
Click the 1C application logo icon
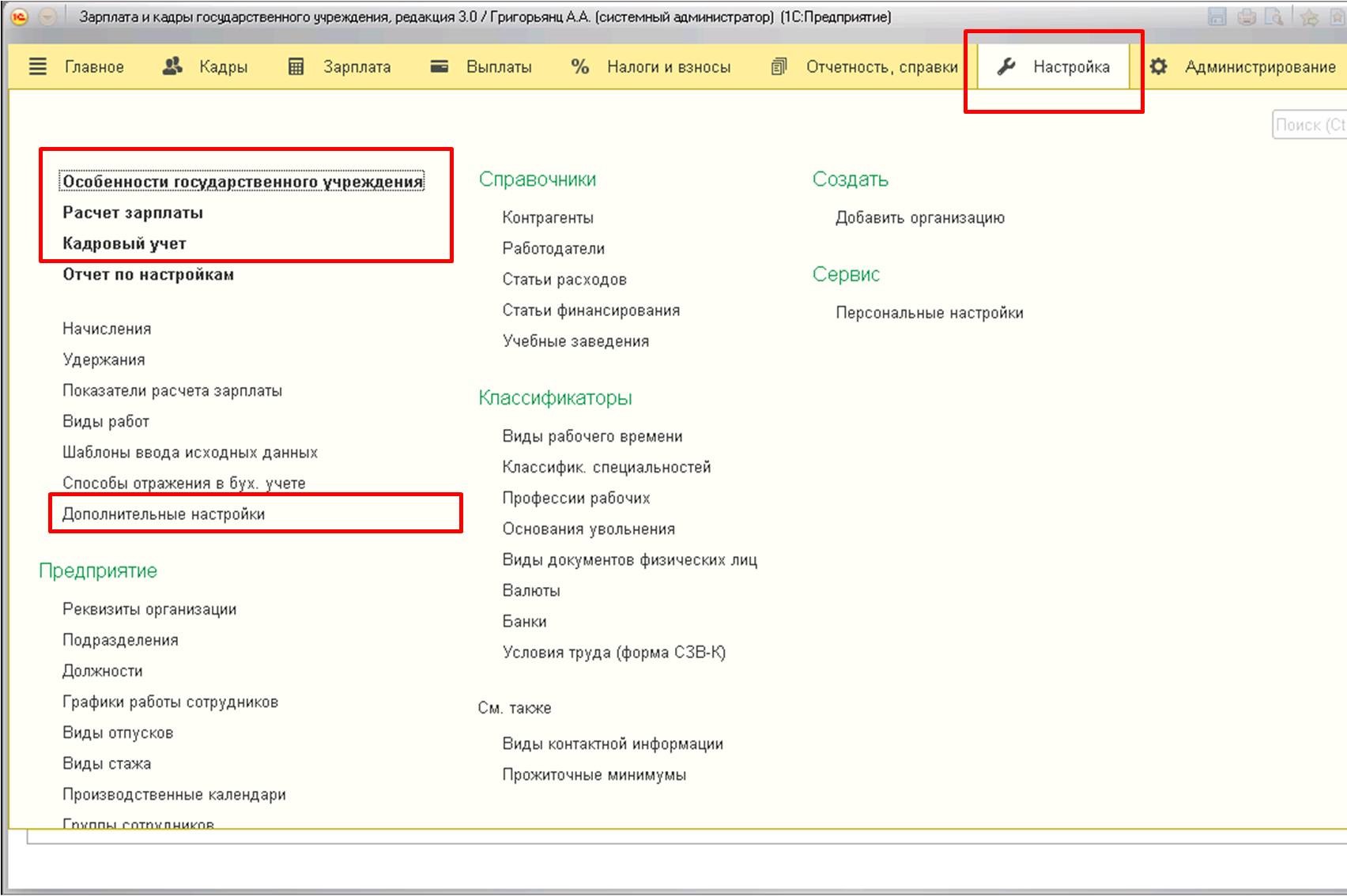(21, 17)
